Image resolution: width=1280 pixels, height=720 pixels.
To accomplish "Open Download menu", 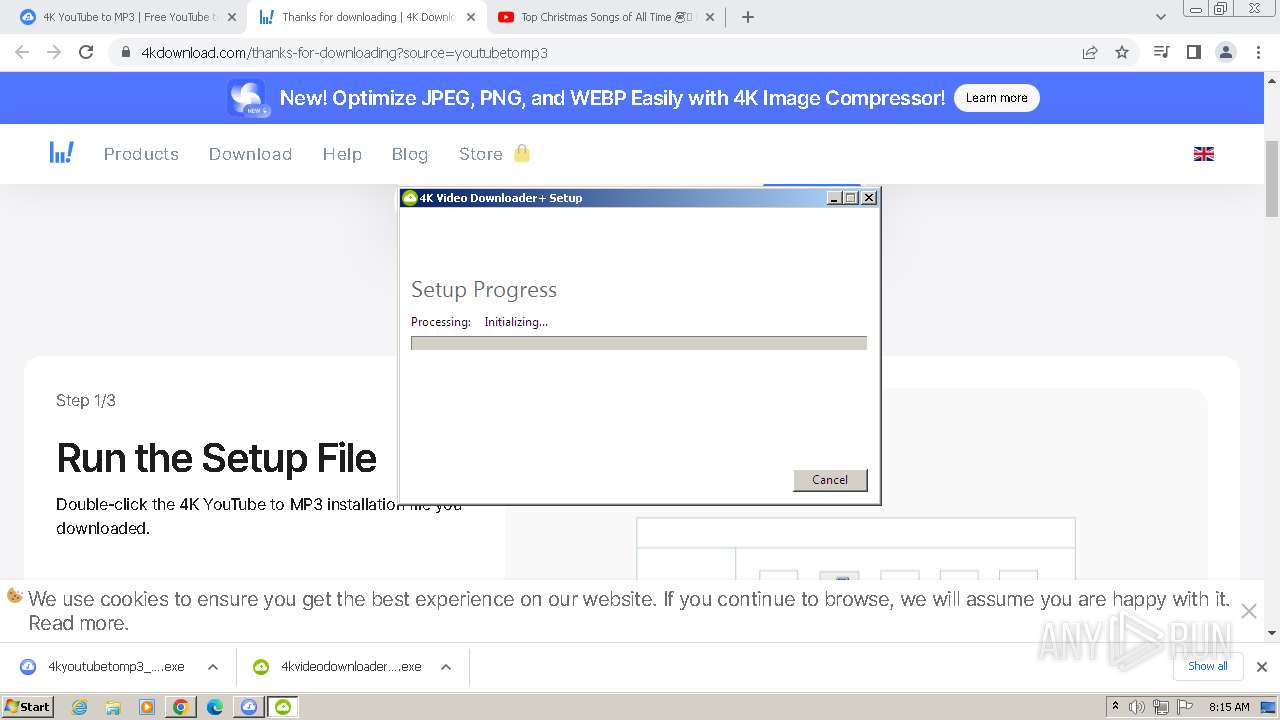I will 250,154.
